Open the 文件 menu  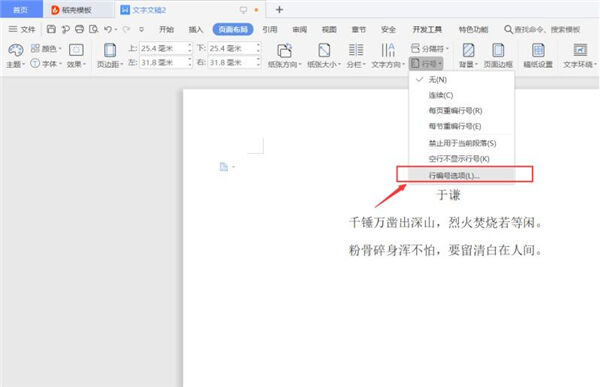click(x=22, y=29)
